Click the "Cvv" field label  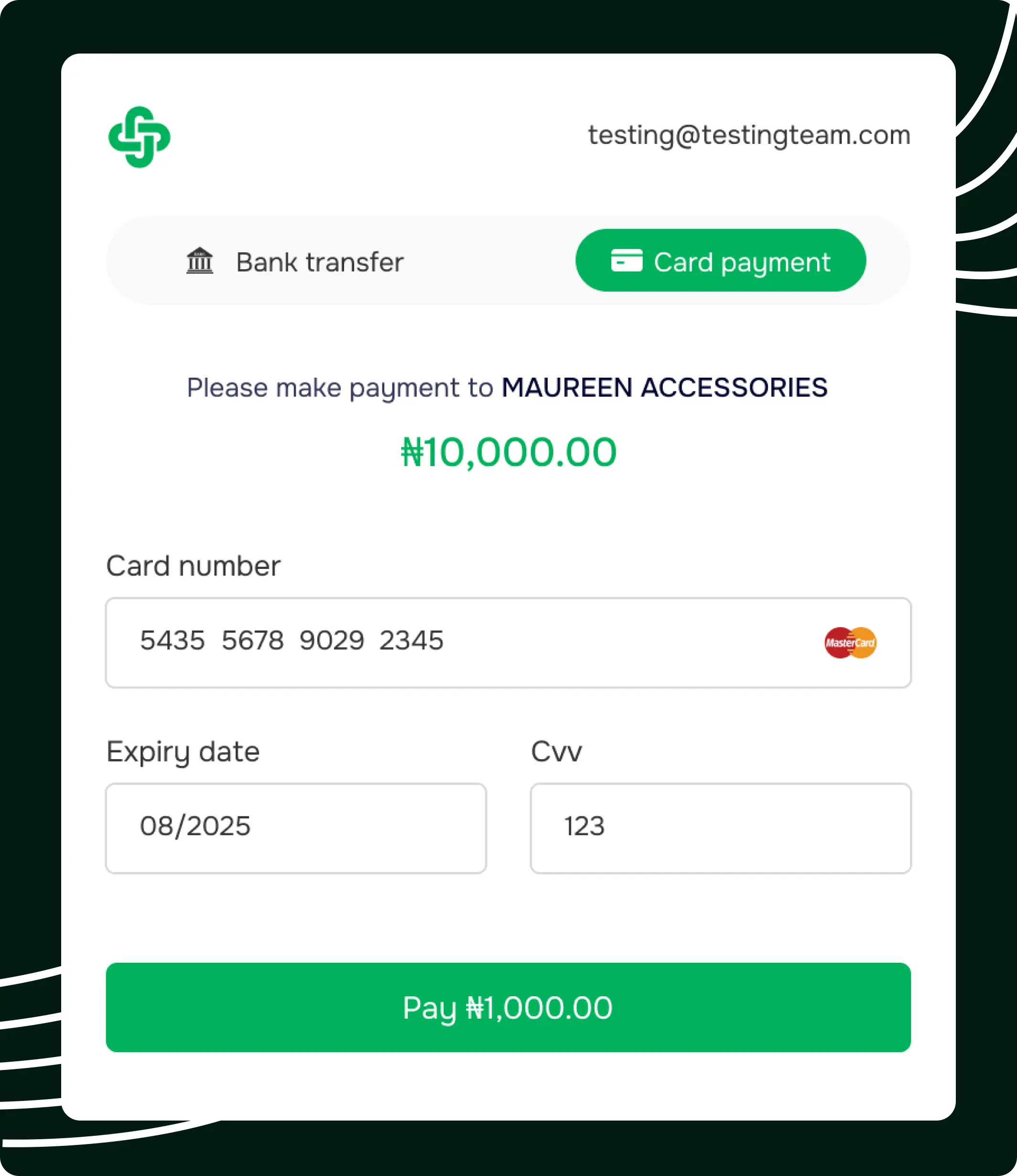[x=556, y=752]
